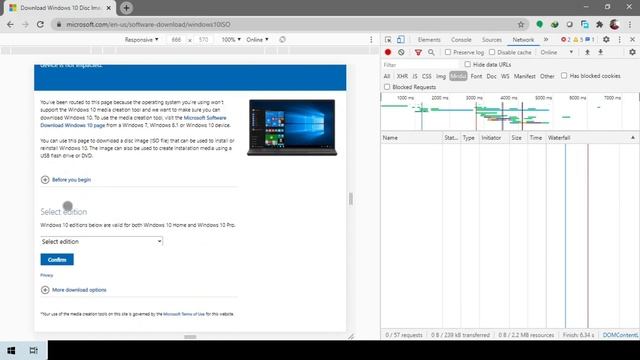Click the Waterfall column sort arrow

(x=633, y=138)
